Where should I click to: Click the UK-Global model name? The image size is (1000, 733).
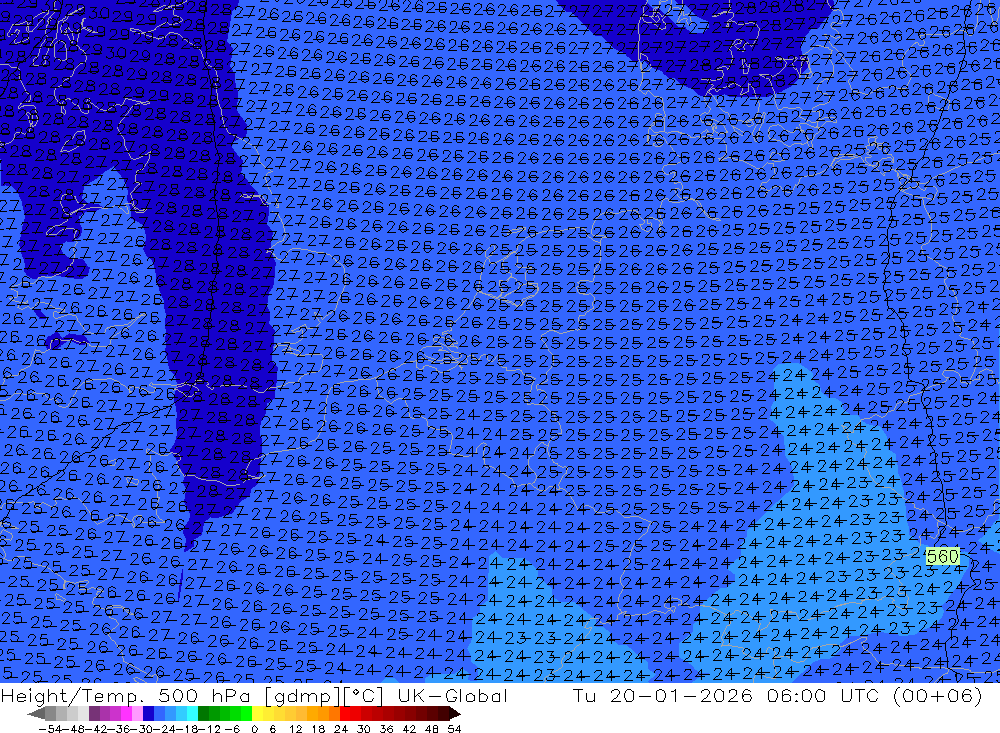click(452, 695)
